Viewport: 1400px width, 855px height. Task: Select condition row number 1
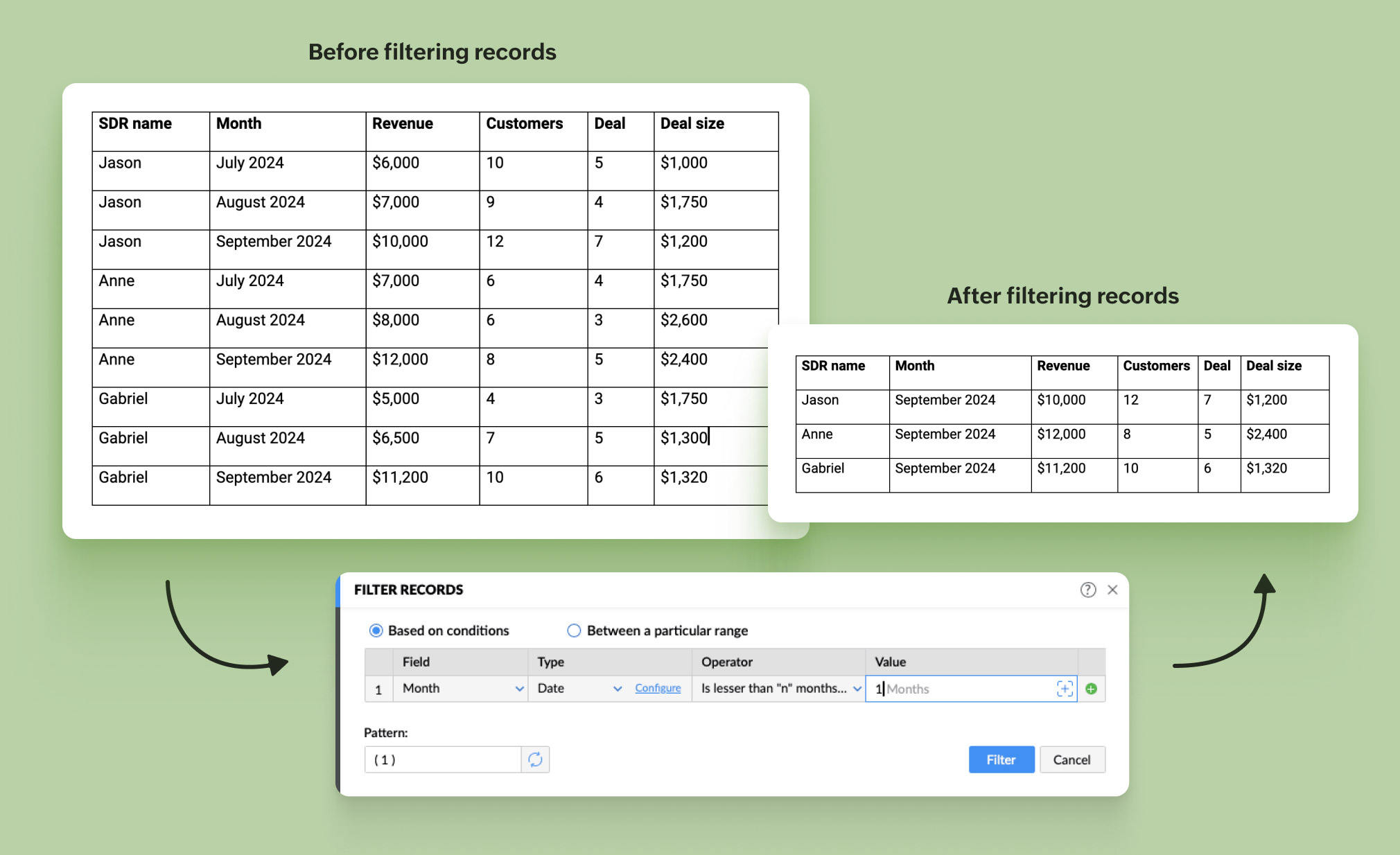click(x=378, y=689)
